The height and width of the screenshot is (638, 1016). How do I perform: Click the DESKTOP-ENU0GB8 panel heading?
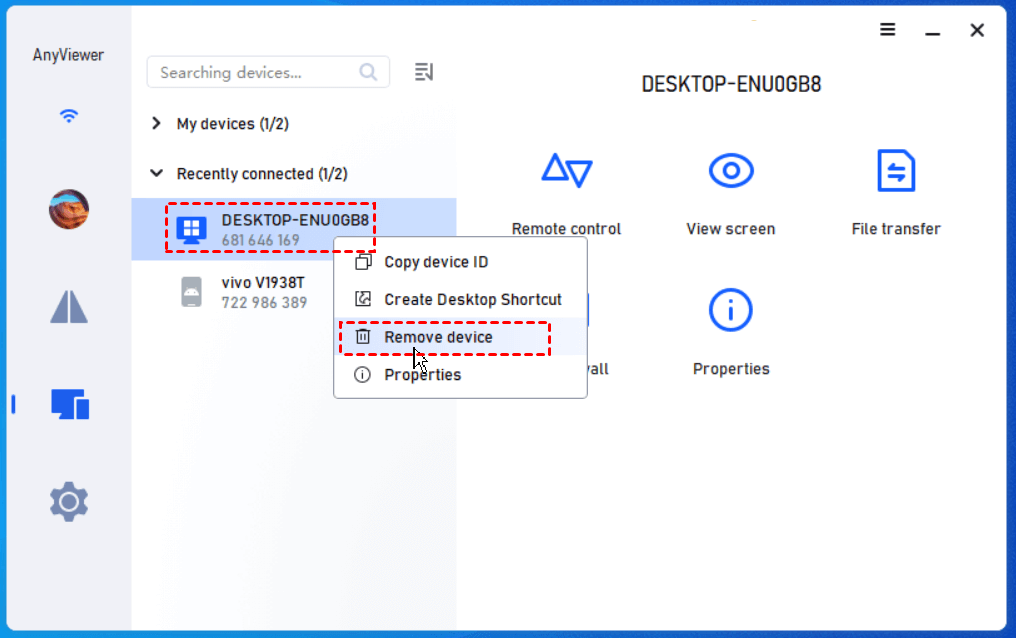click(x=731, y=84)
